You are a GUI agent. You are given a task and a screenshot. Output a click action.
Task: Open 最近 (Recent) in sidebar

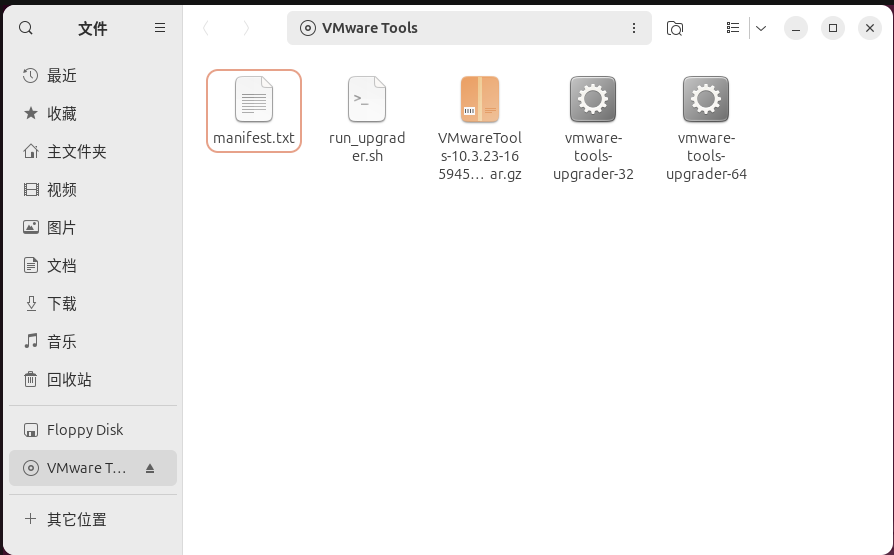pos(93,75)
